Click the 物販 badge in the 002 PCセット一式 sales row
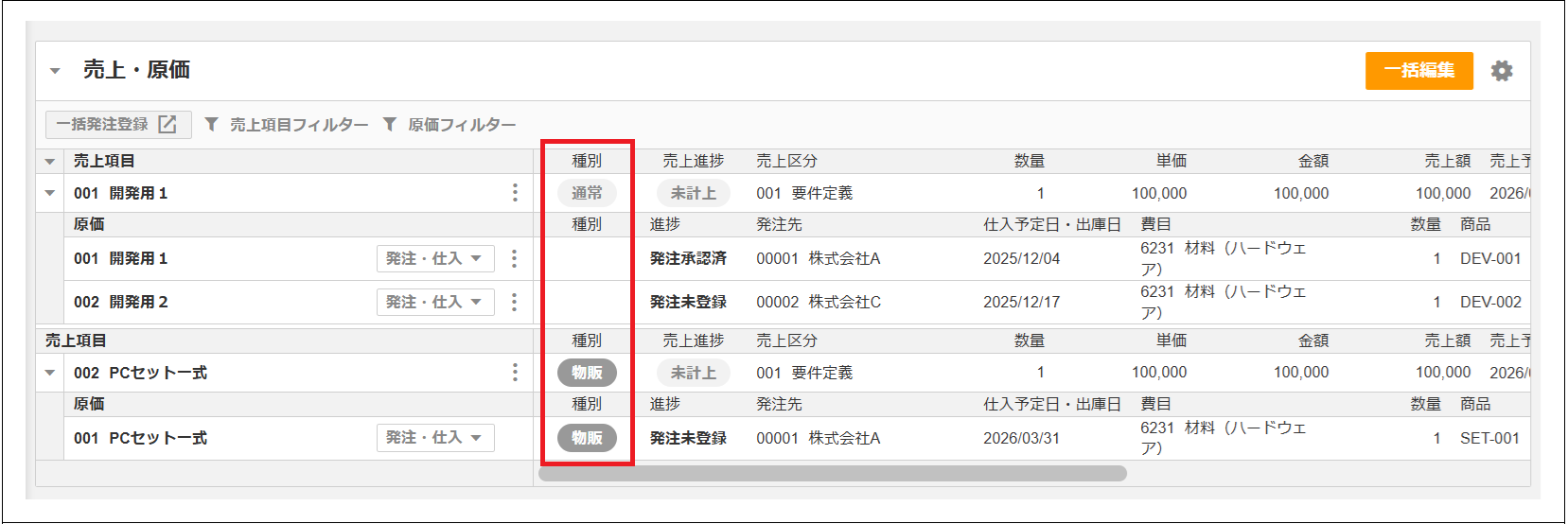1568x524 pixels. (587, 373)
